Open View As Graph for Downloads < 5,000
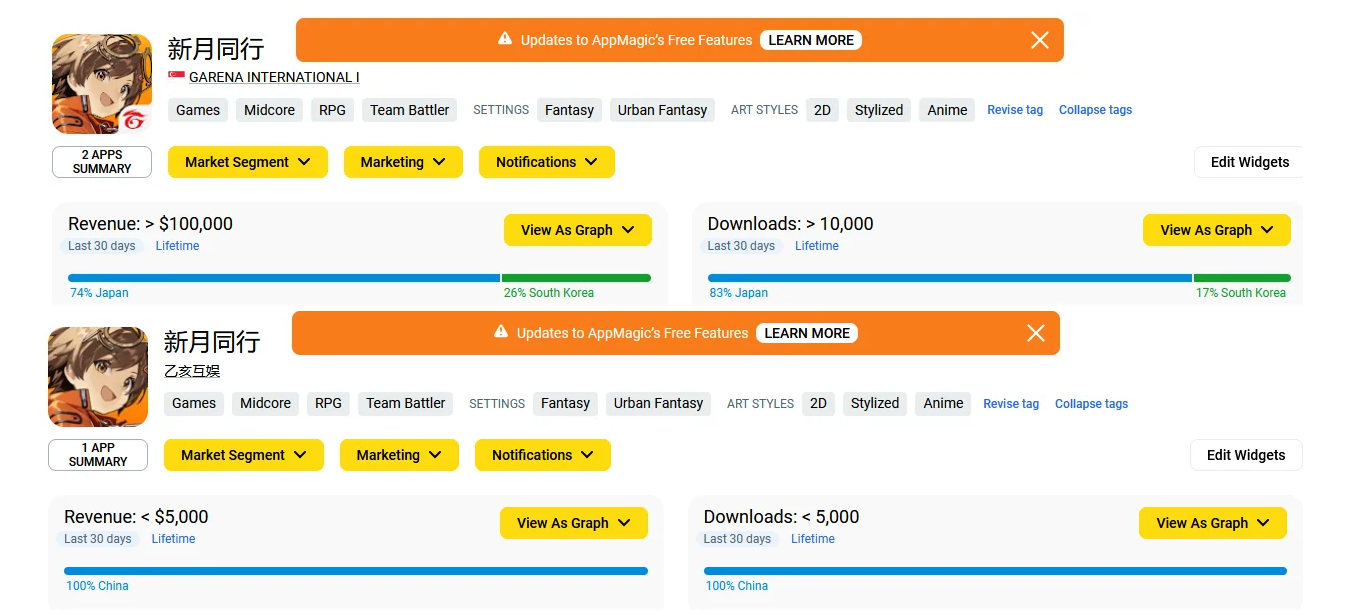 (1213, 523)
